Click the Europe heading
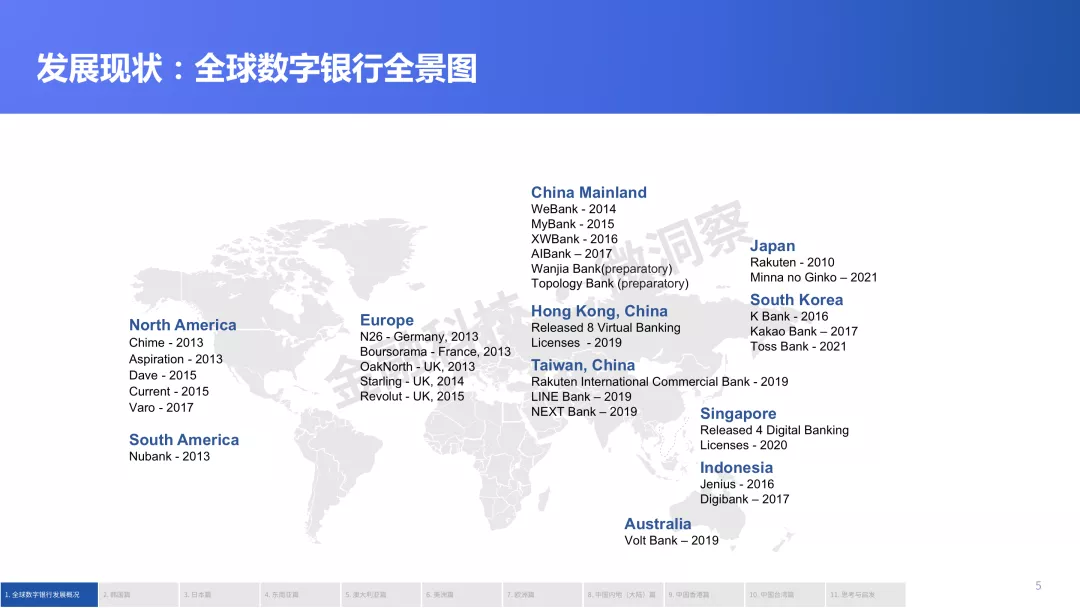1080x608 pixels. (386, 320)
